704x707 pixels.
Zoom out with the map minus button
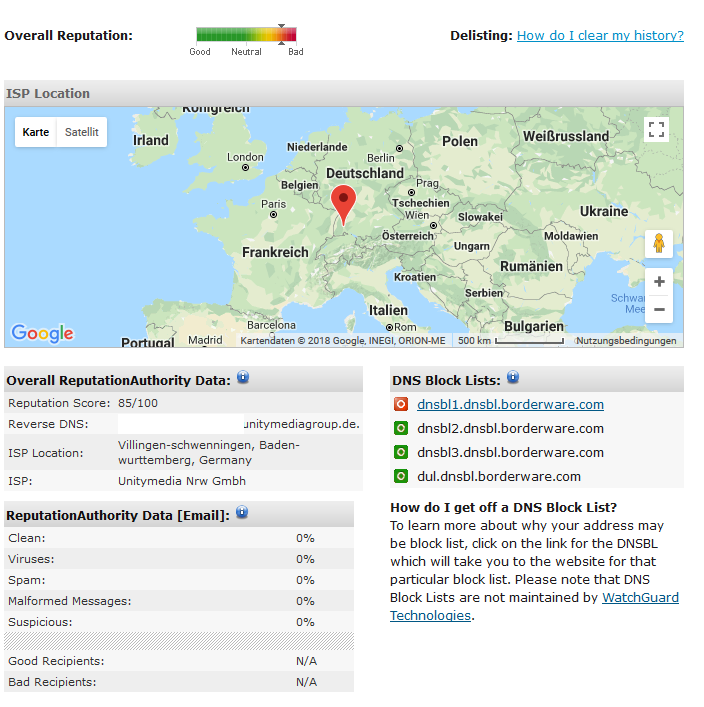pyautogui.click(x=658, y=310)
